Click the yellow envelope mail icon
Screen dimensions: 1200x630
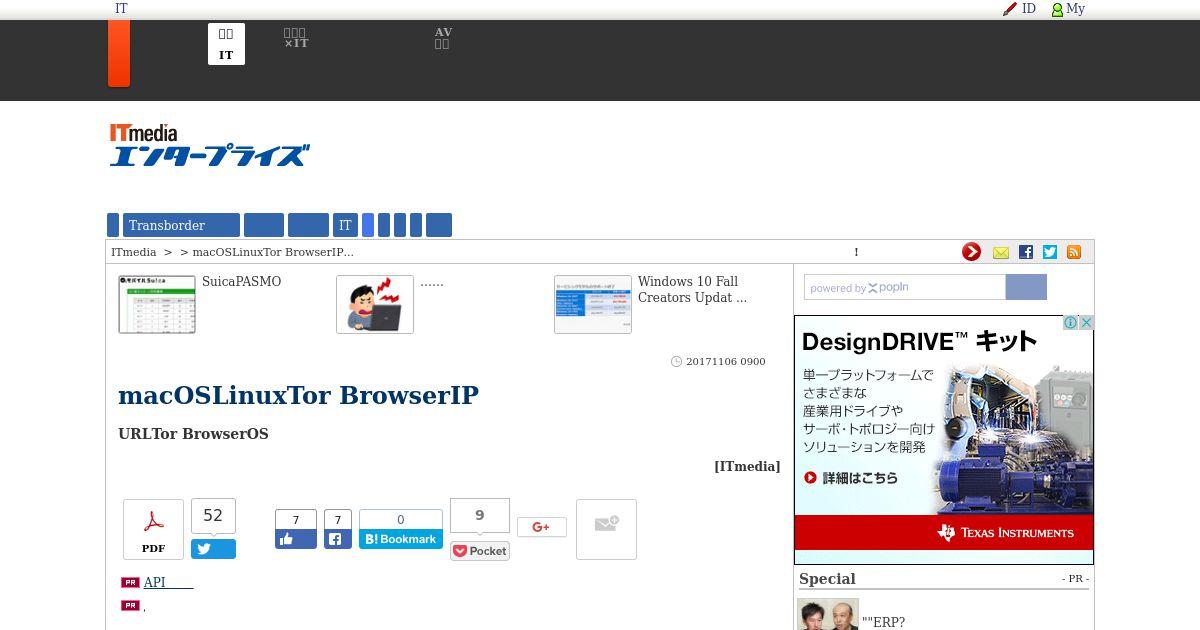pyautogui.click(x=1001, y=253)
